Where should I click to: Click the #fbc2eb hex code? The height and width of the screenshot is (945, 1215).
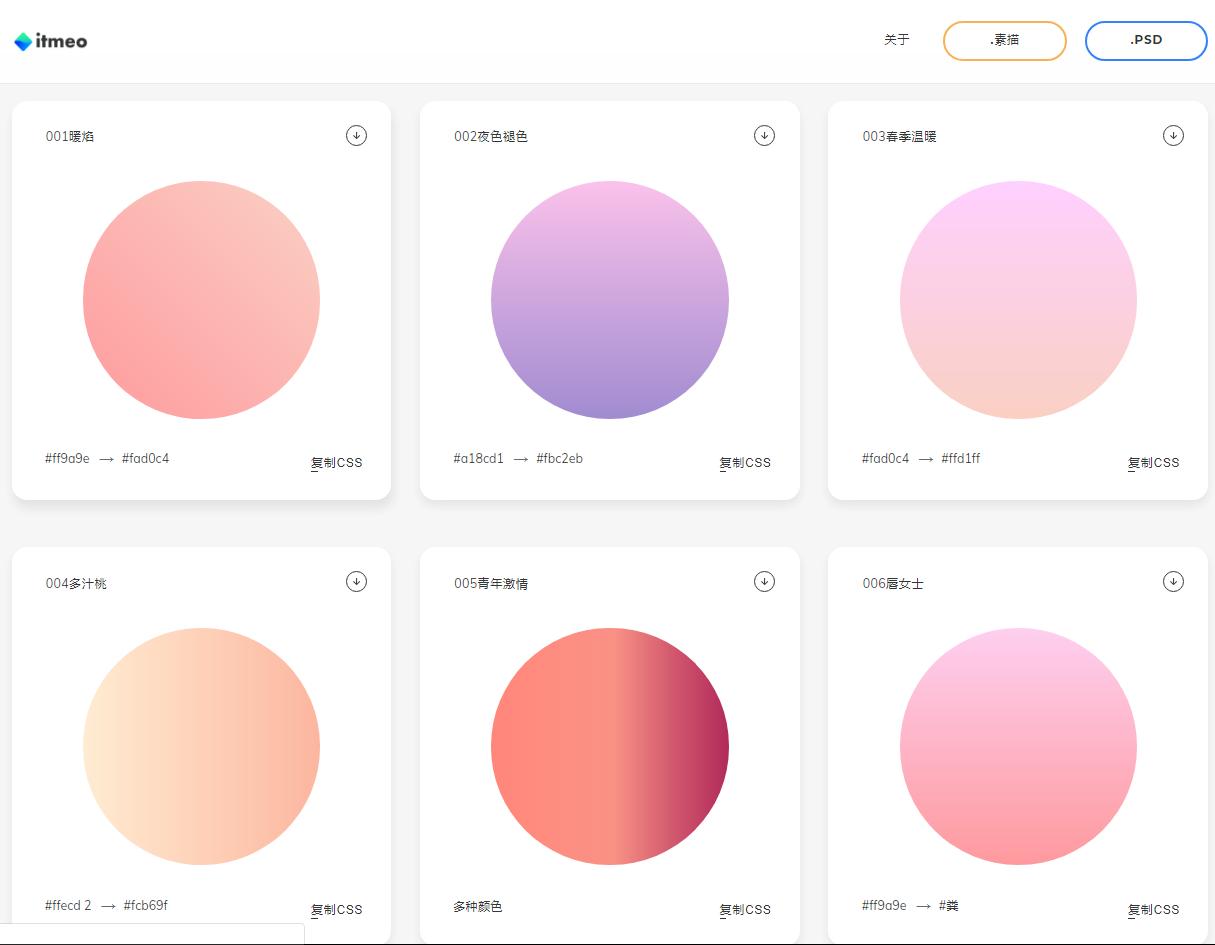559,459
